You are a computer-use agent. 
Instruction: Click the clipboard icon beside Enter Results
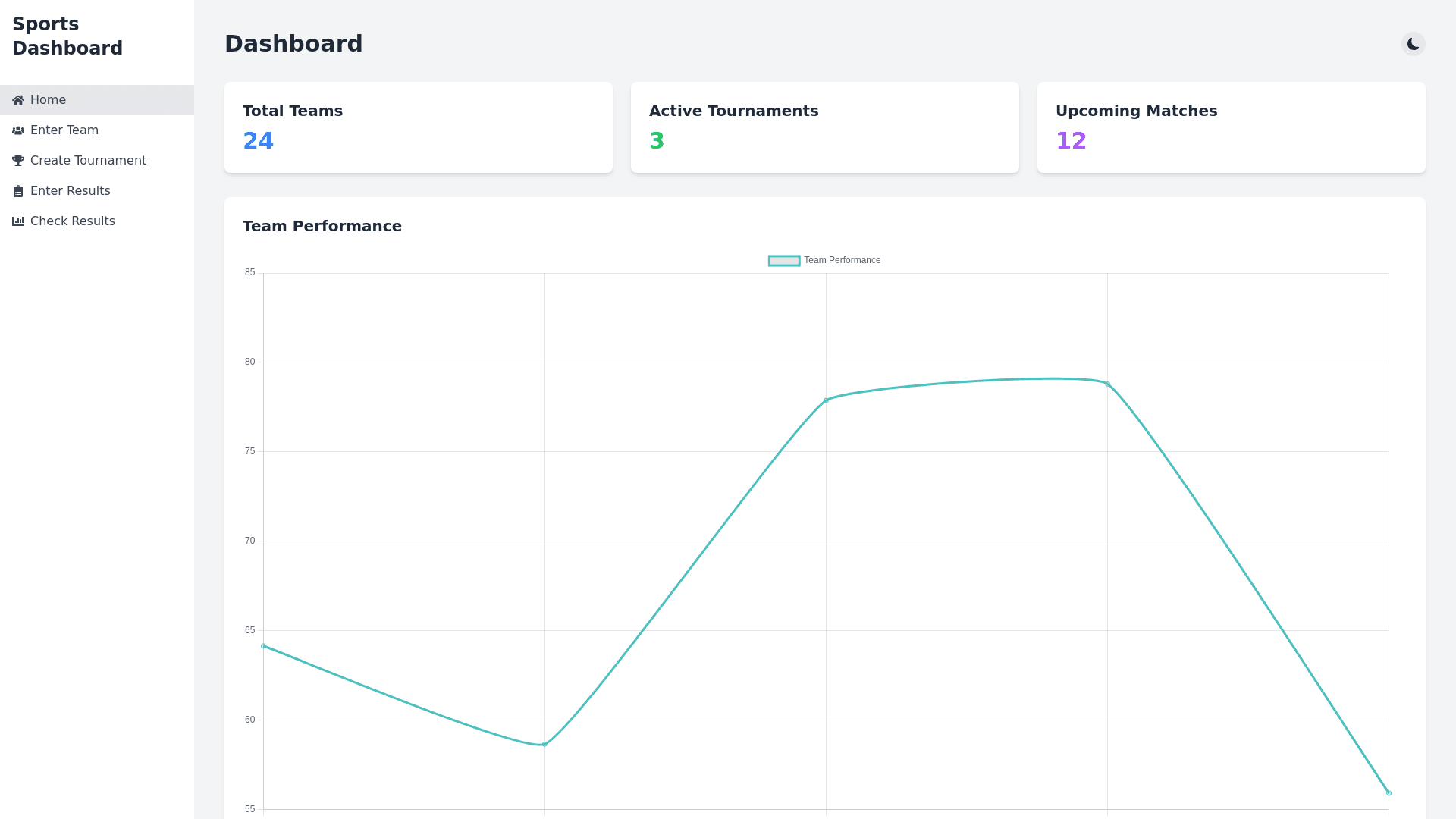click(18, 191)
